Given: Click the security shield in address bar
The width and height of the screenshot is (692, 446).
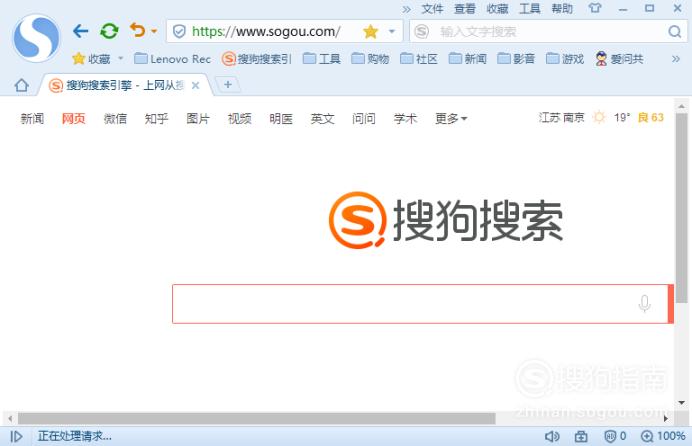Looking at the screenshot, I should [x=179, y=31].
